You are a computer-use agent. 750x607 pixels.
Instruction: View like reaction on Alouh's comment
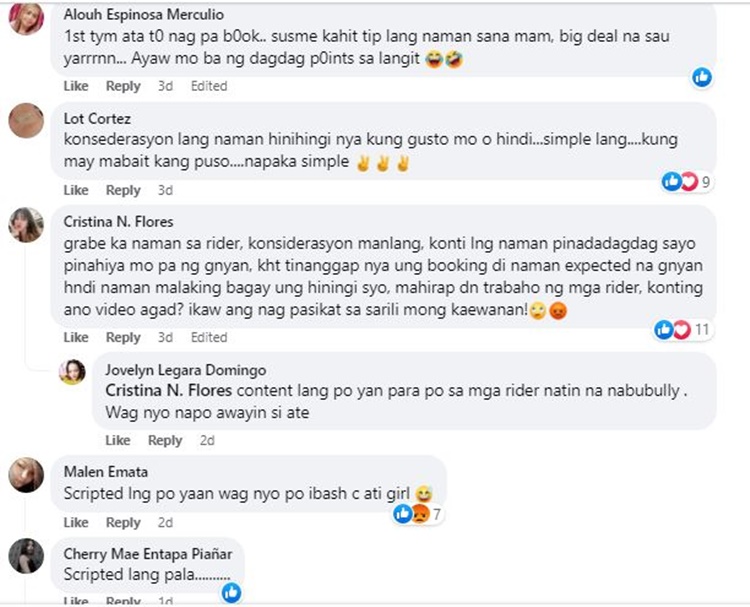tap(702, 76)
